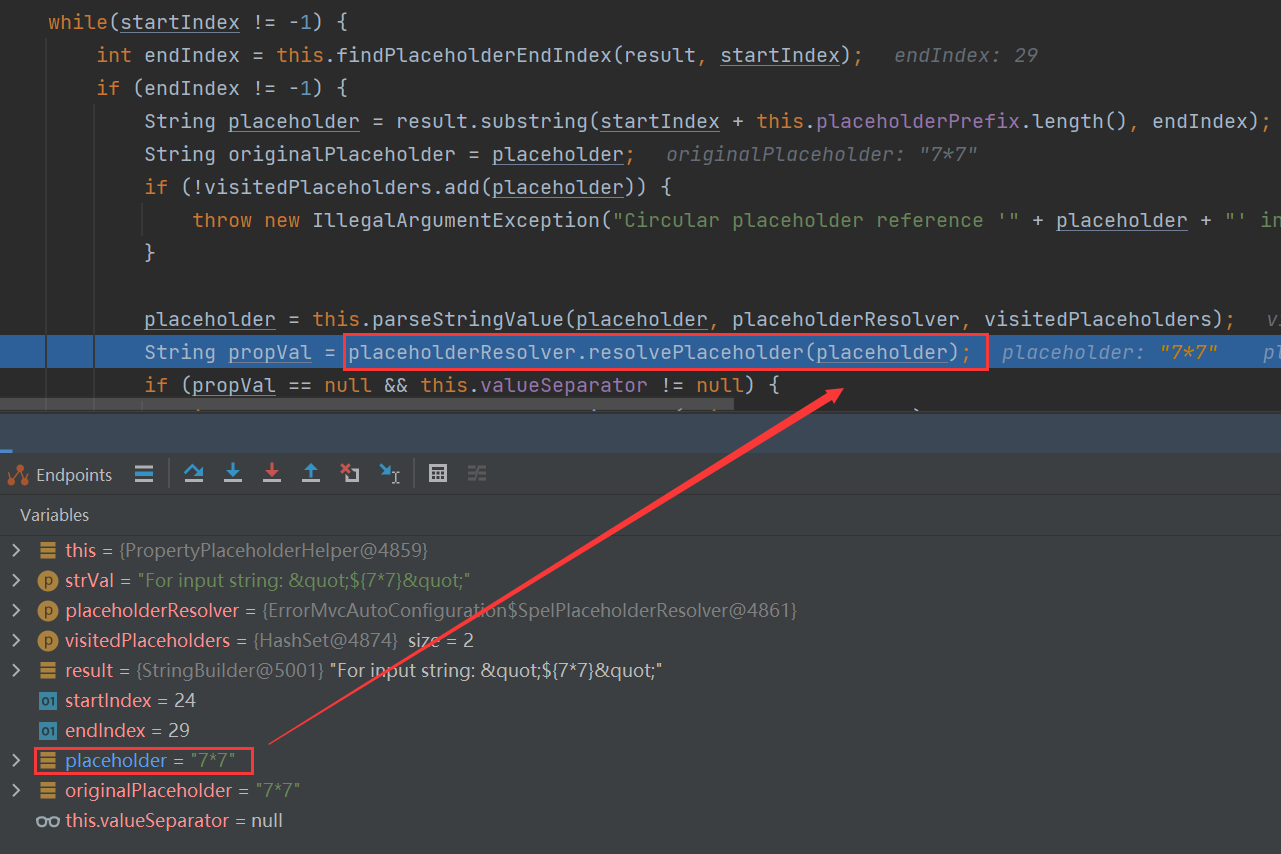Screen dimensions: 1281x854
Task: Click the Step Out up-arrow icon
Action: (x=310, y=473)
